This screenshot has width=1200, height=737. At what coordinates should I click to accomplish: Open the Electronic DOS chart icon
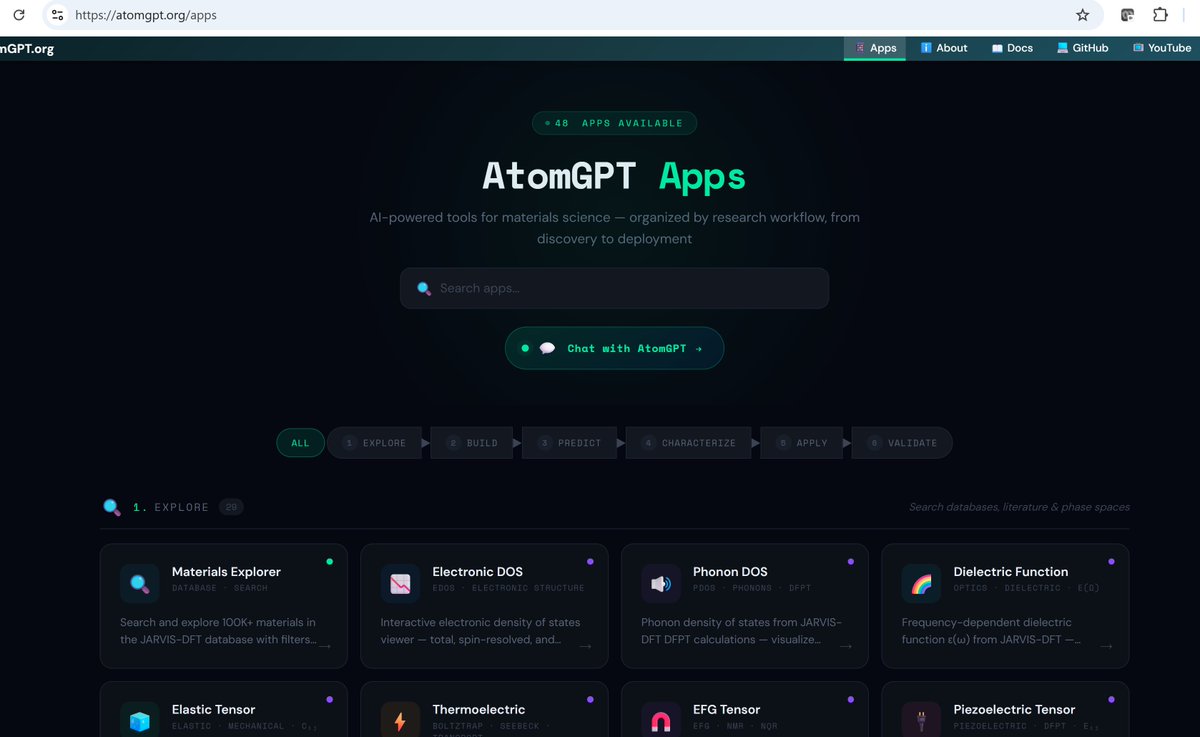(400, 584)
